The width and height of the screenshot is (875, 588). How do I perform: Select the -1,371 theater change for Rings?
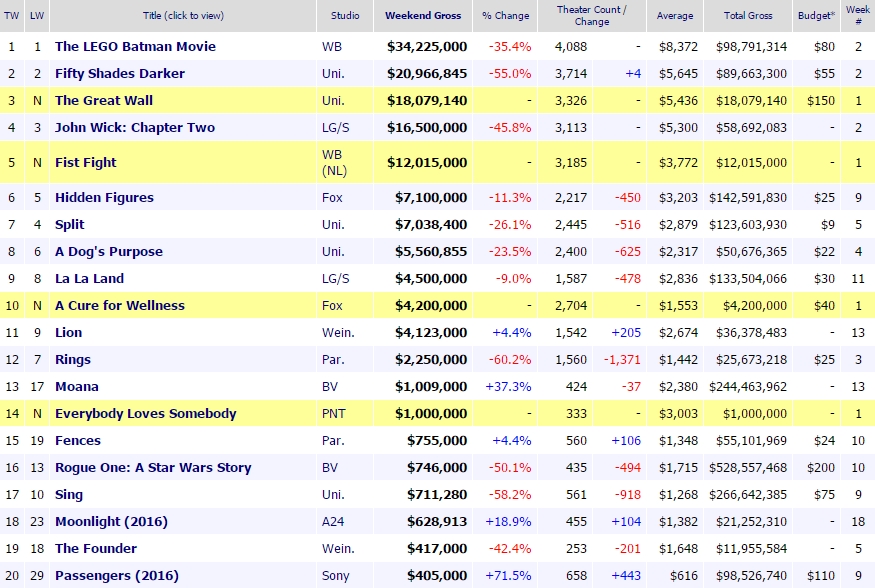(x=622, y=360)
